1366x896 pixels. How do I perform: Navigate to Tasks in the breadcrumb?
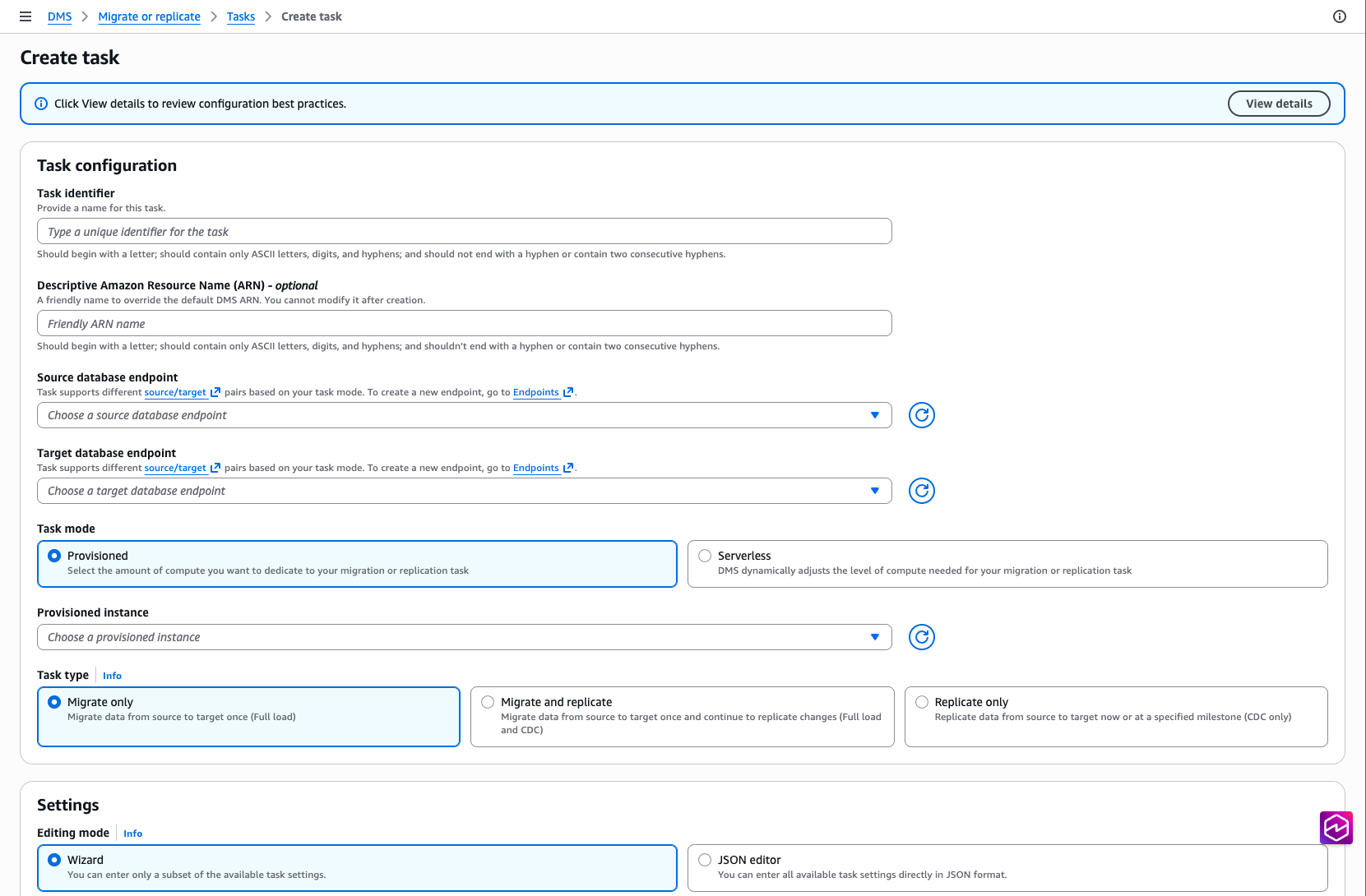click(x=240, y=16)
